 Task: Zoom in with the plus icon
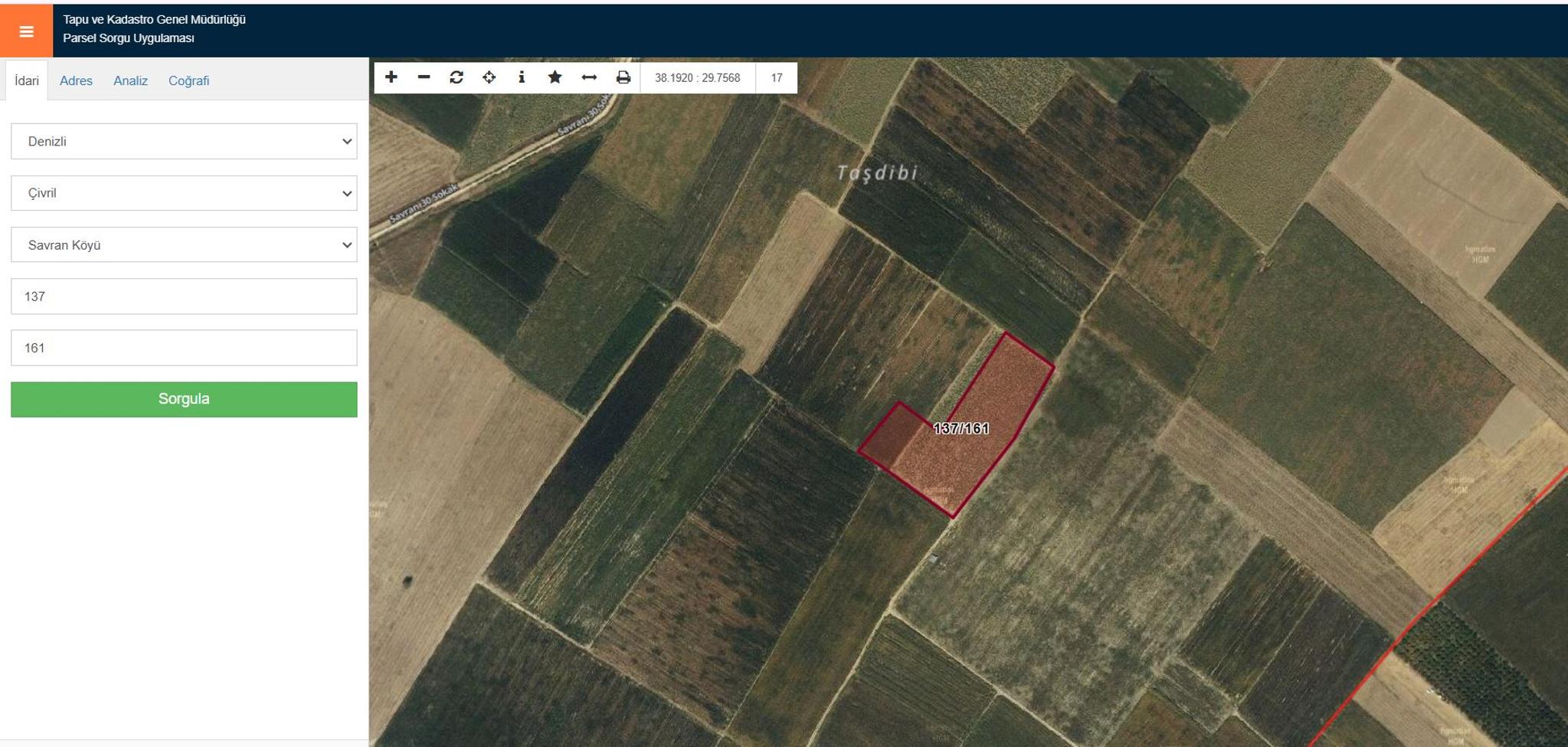point(391,77)
